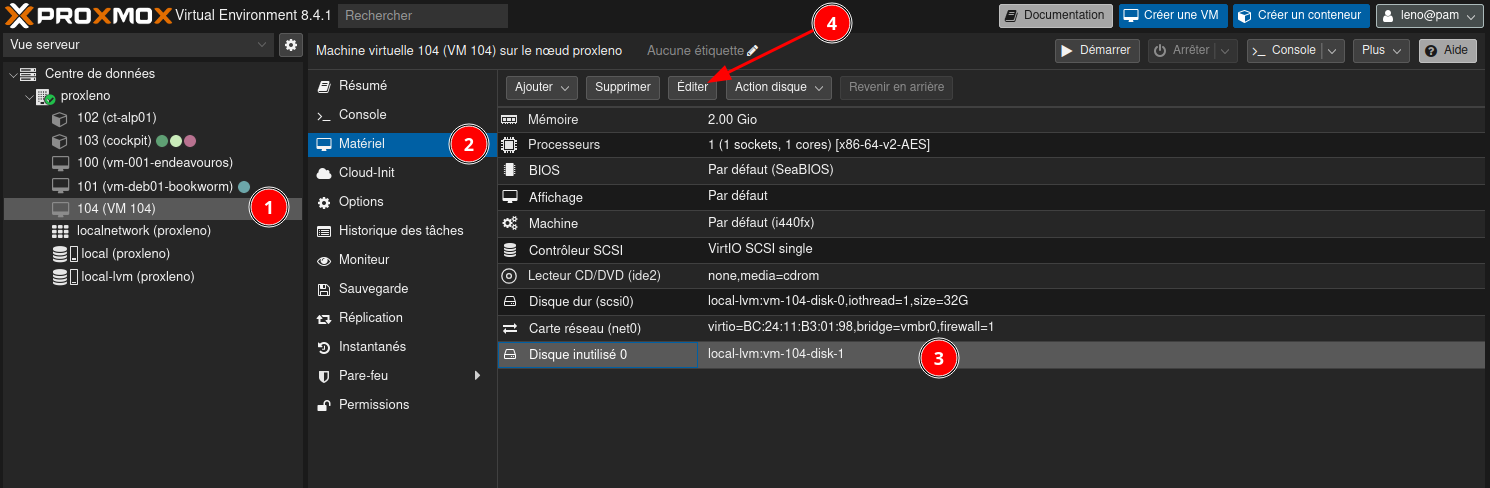This screenshot has width=1490, height=488.
Task: Click the Rechercher search field
Action: (x=422, y=16)
